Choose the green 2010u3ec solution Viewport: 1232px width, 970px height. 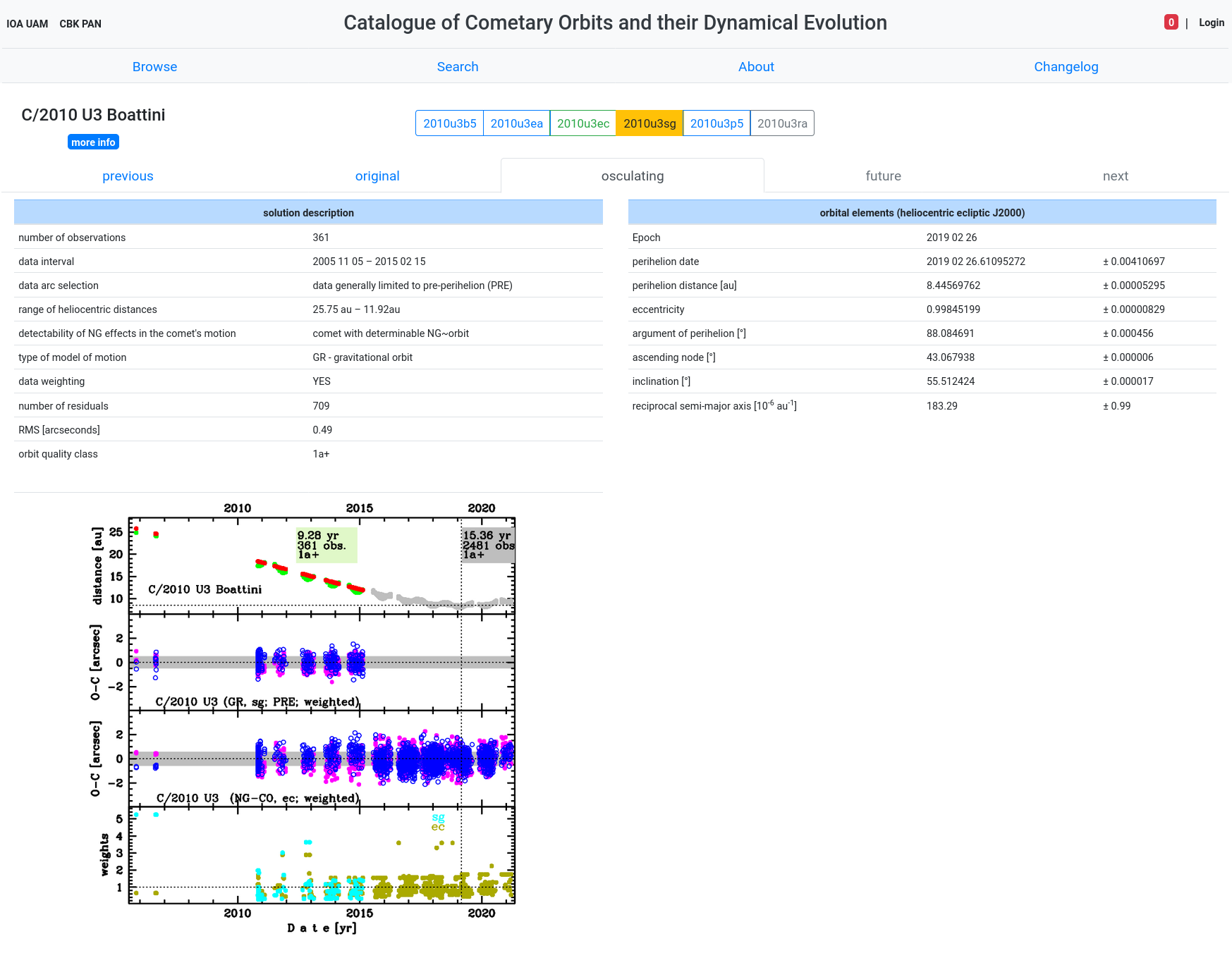pos(583,123)
